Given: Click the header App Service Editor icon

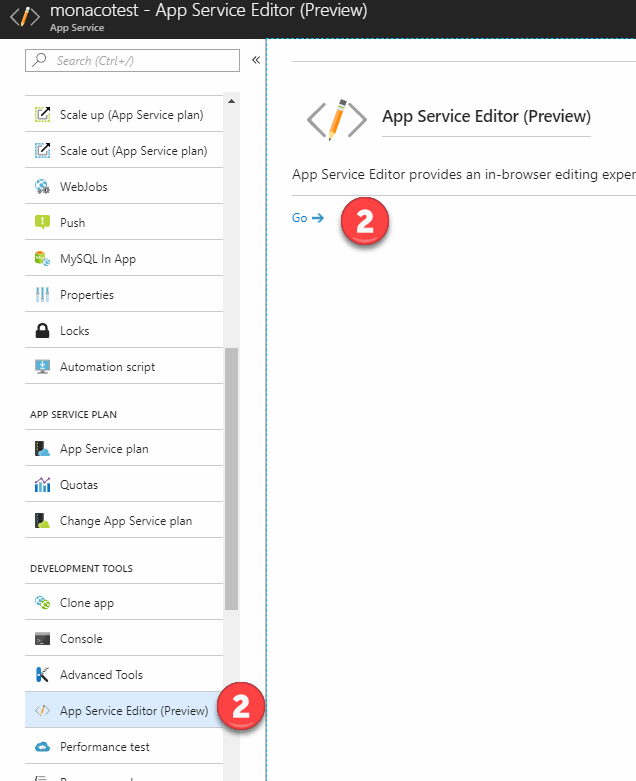Looking at the screenshot, I should coord(25,17).
